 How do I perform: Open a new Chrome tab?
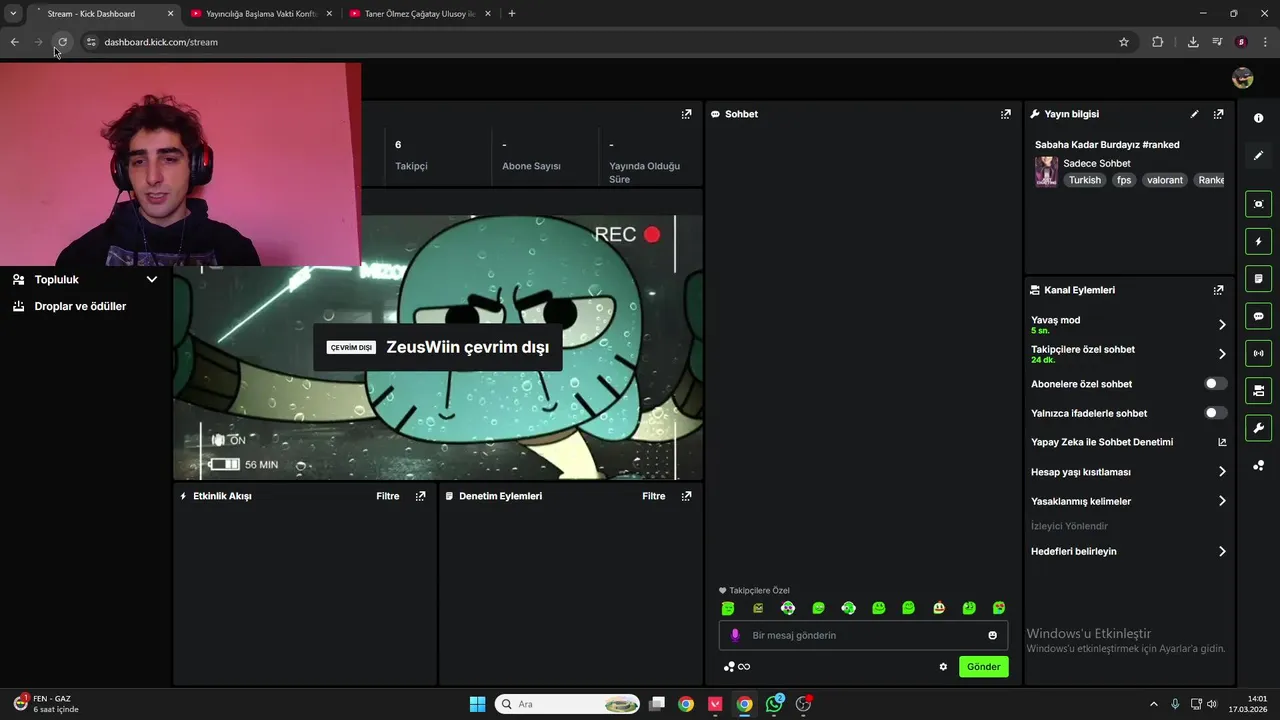tap(512, 14)
